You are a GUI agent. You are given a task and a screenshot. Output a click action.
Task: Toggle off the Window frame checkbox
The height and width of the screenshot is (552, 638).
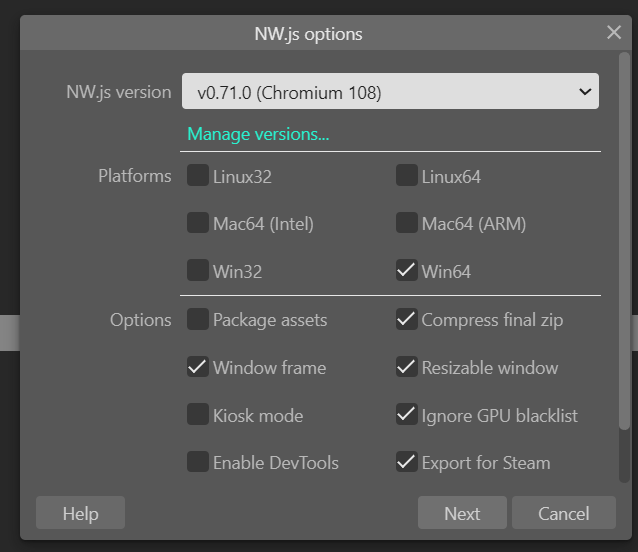tap(198, 367)
